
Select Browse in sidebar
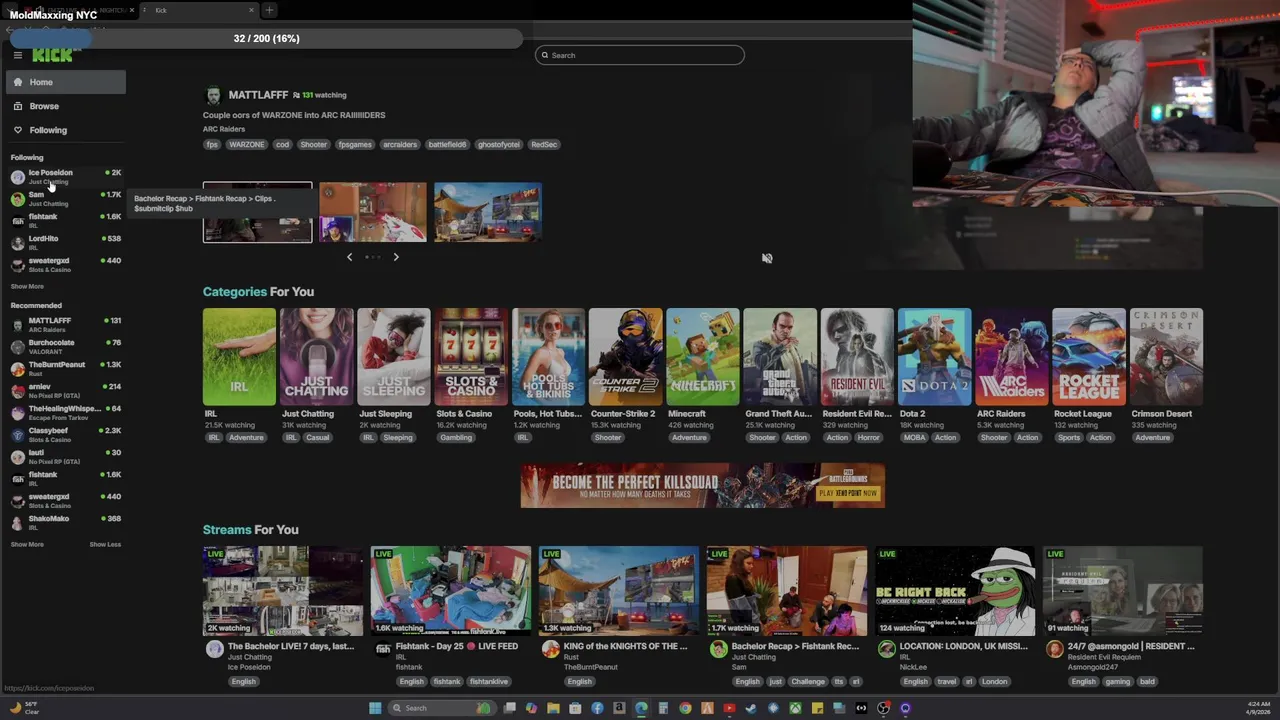[66, 106]
